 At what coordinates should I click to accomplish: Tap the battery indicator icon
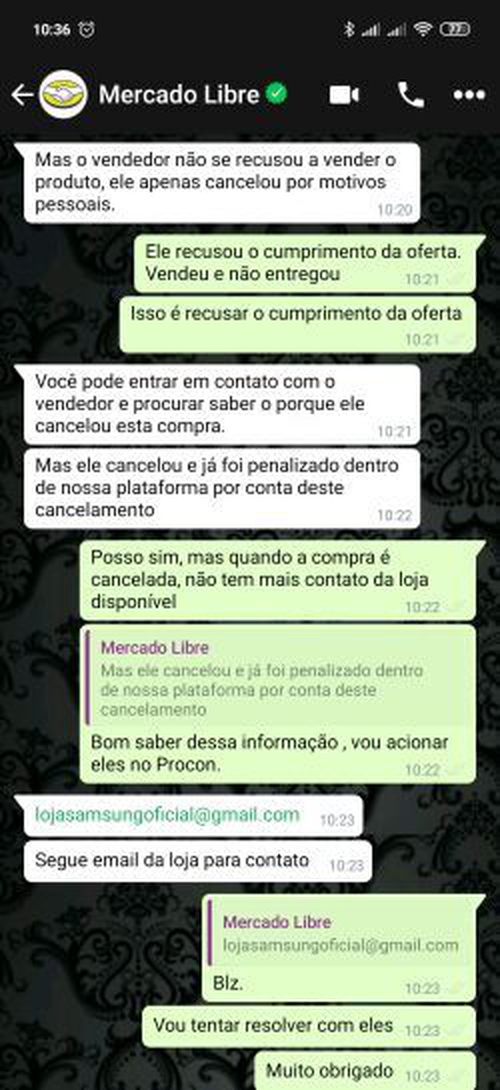click(455, 29)
